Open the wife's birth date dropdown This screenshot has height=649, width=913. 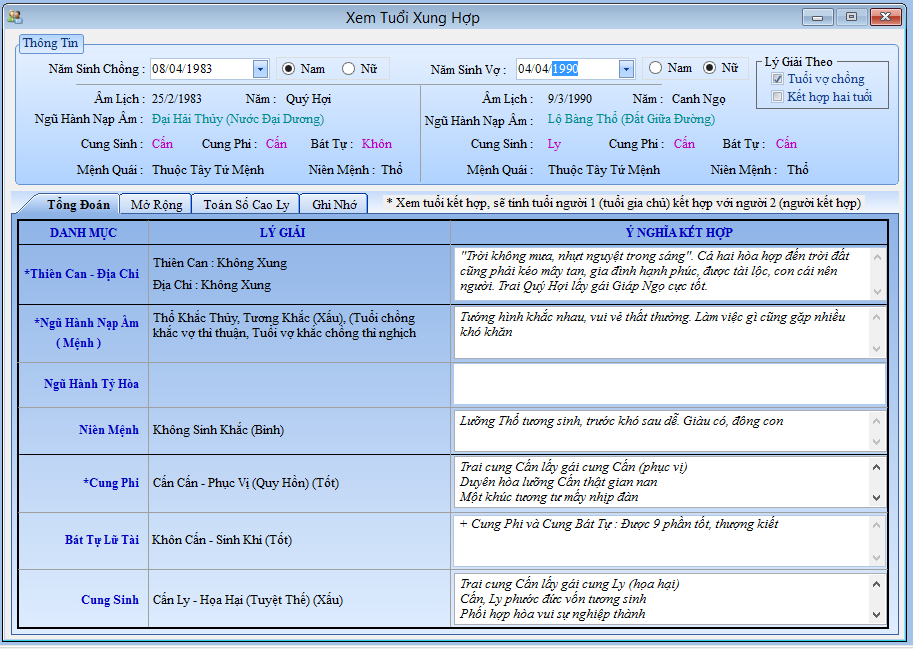626,69
